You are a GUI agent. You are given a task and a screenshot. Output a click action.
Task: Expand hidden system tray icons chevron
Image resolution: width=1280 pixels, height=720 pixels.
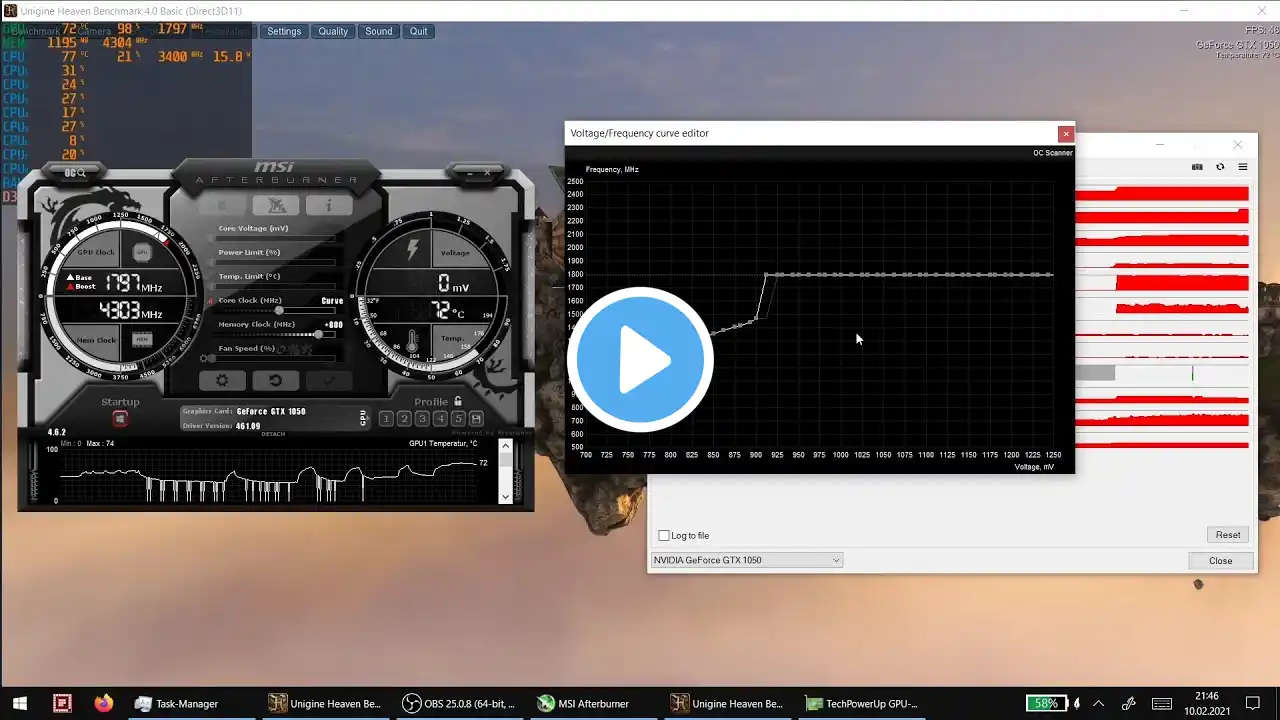click(x=1098, y=703)
